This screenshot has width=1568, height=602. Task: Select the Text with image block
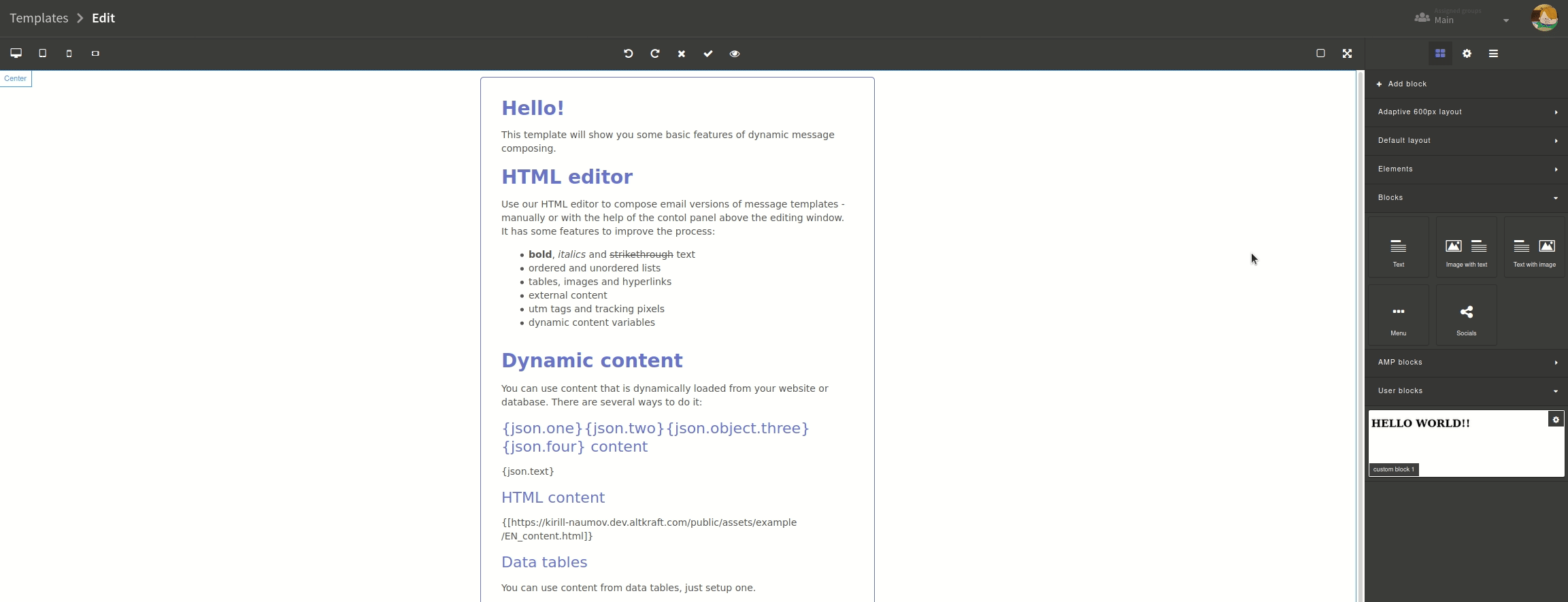1534,248
